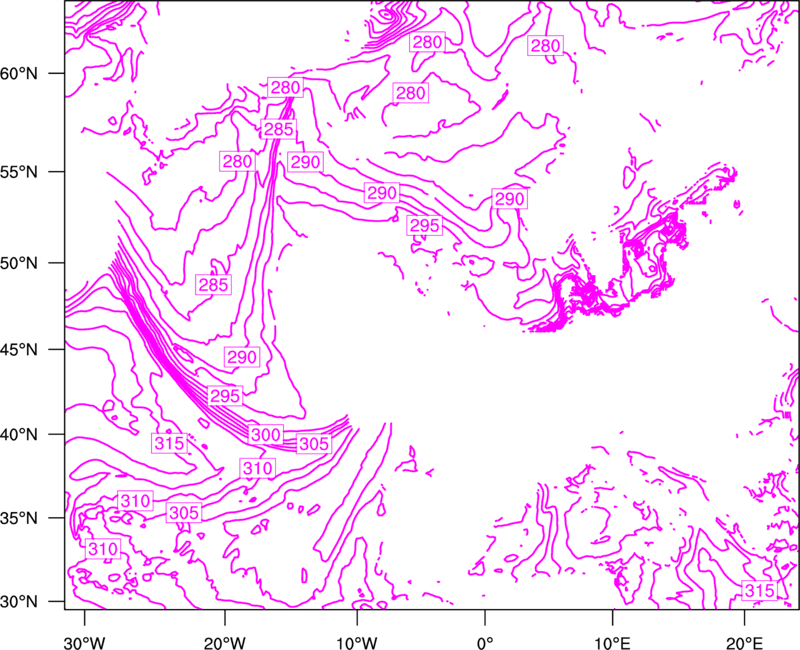
Task: Click the 35°N latitude axis label
Action: click(x=19, y=518)
